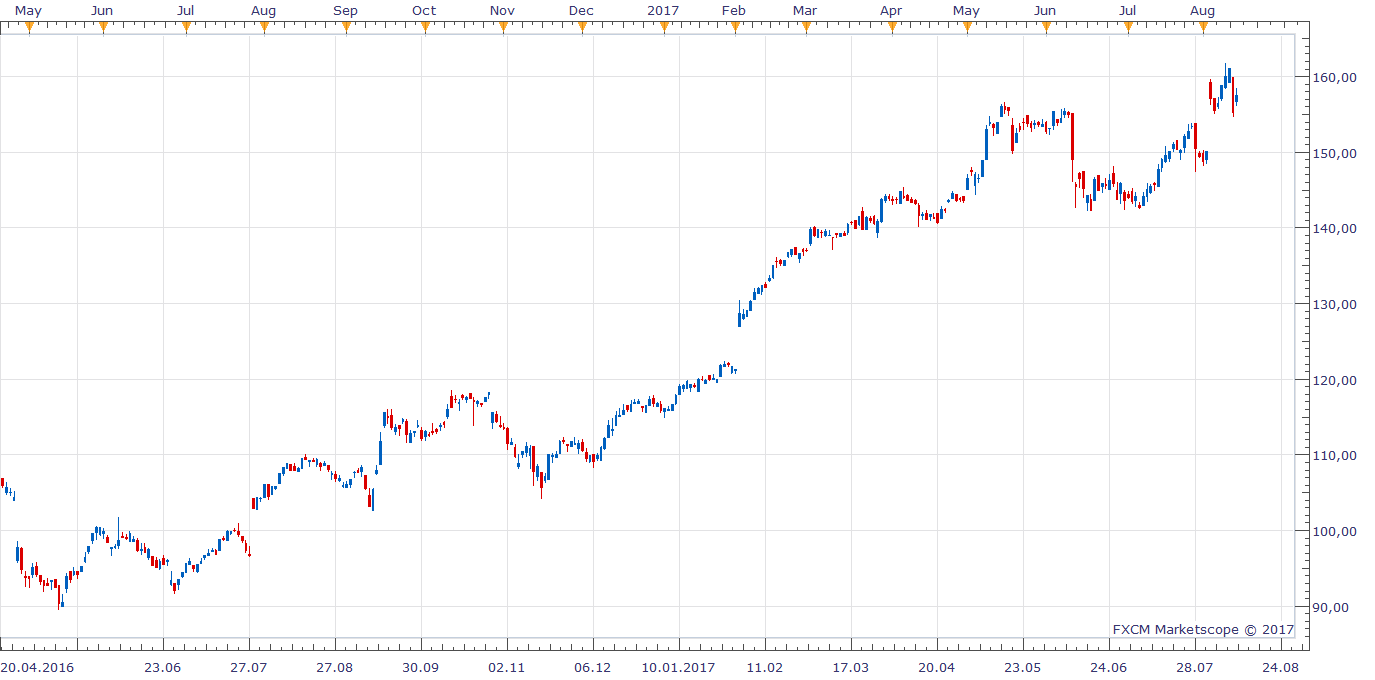Image resolution: width=1375 pixels, height=680 pixels.
Task: Click the 23.06 date label
Action: [x=162, y=667]
